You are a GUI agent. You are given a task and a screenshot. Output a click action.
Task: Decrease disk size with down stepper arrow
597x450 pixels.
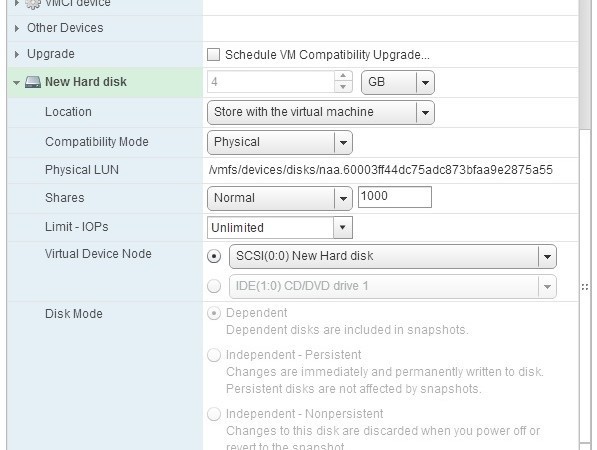click(x=343, y=87)
